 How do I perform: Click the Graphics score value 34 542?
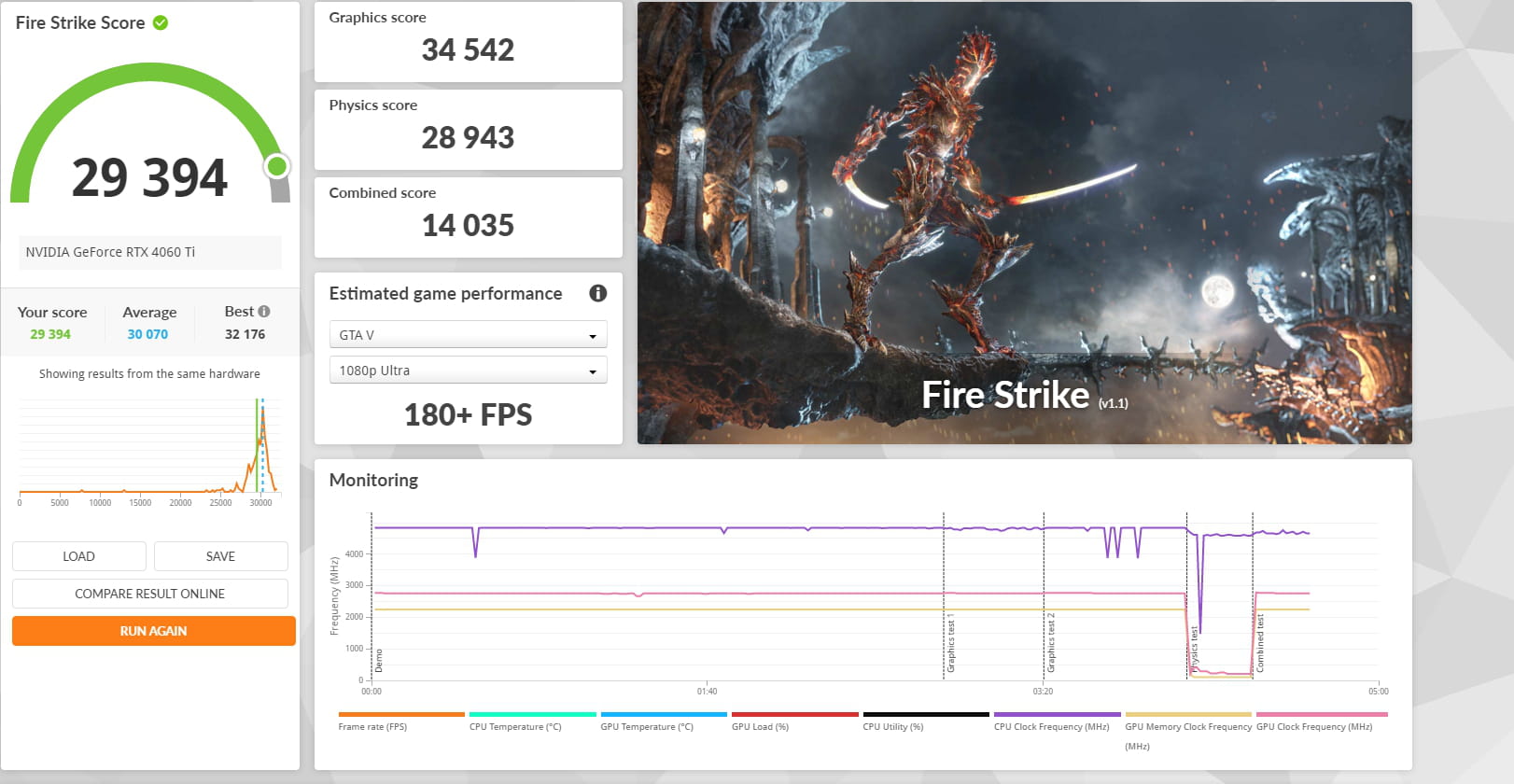468,49
